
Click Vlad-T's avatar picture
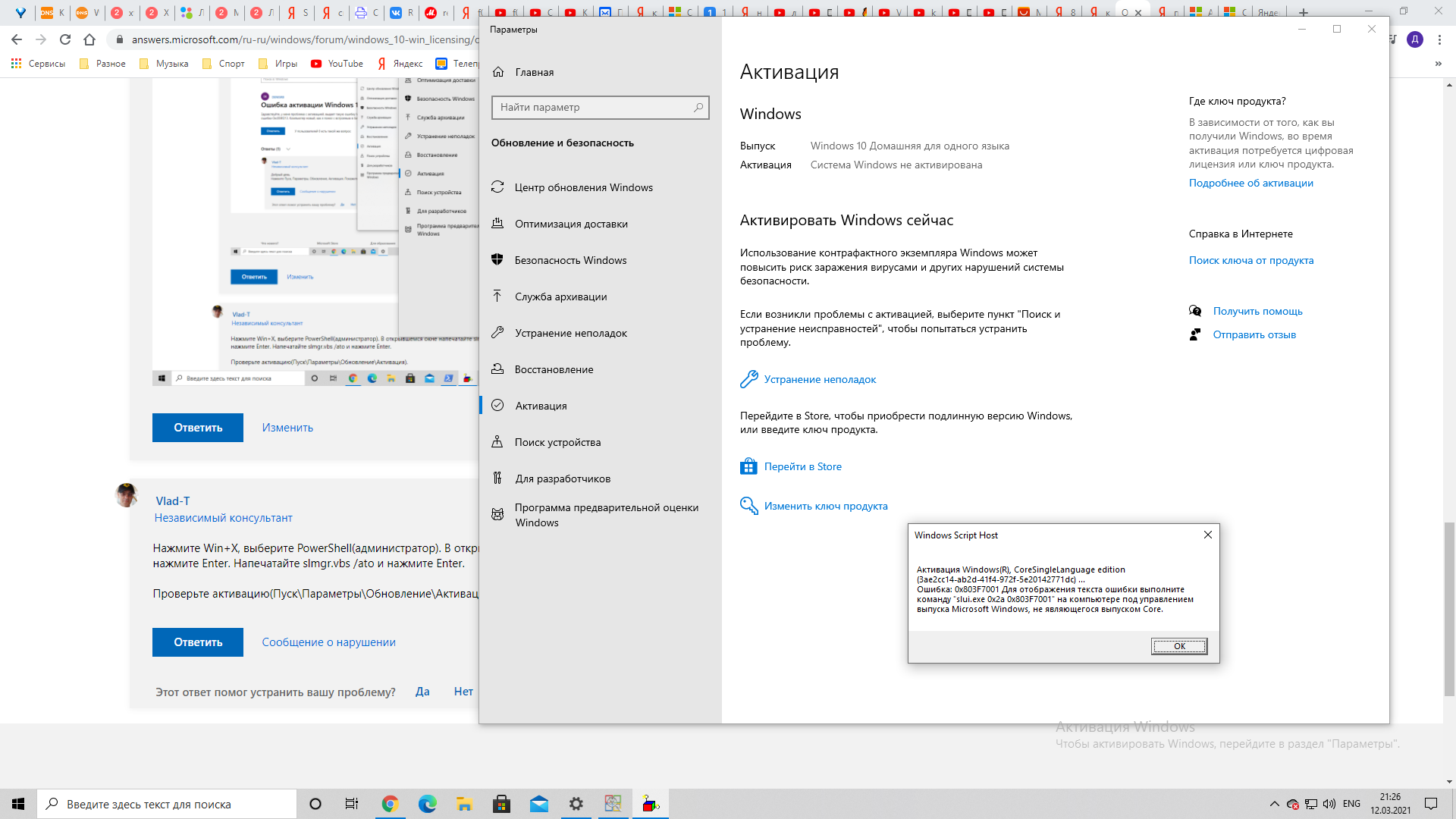(127, 495)
